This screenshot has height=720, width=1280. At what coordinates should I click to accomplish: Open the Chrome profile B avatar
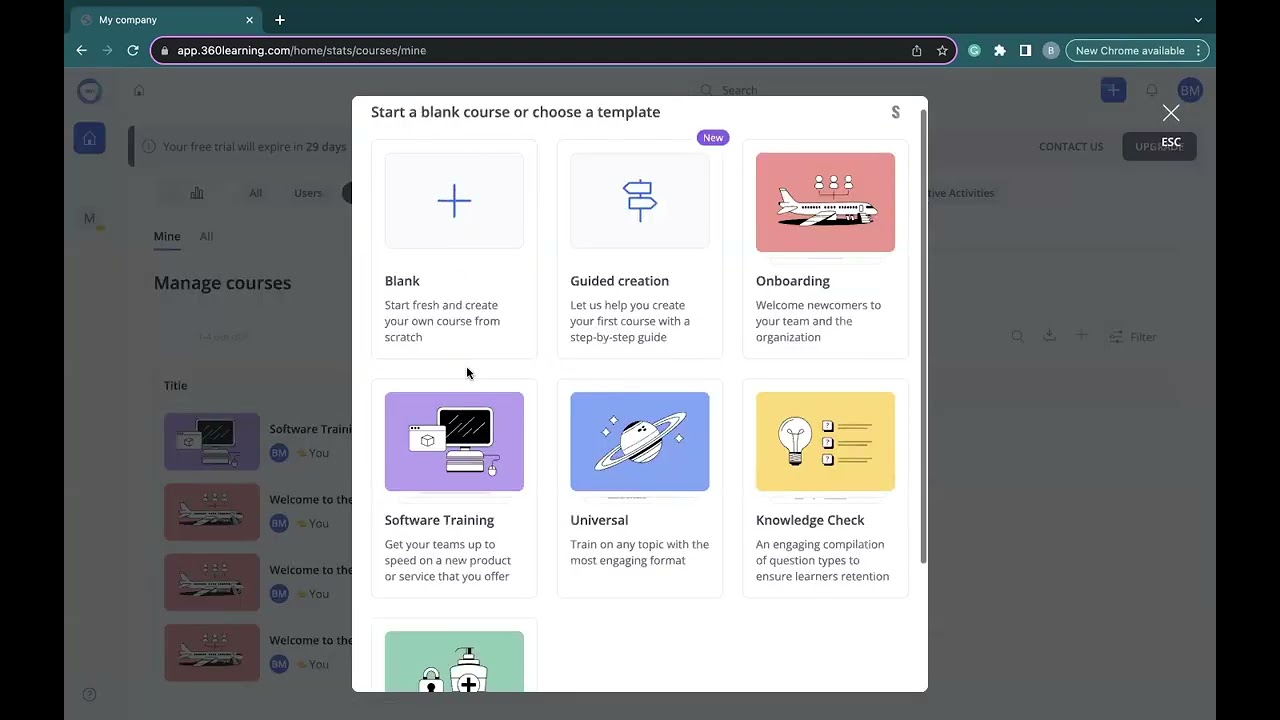click(1050, 50)
